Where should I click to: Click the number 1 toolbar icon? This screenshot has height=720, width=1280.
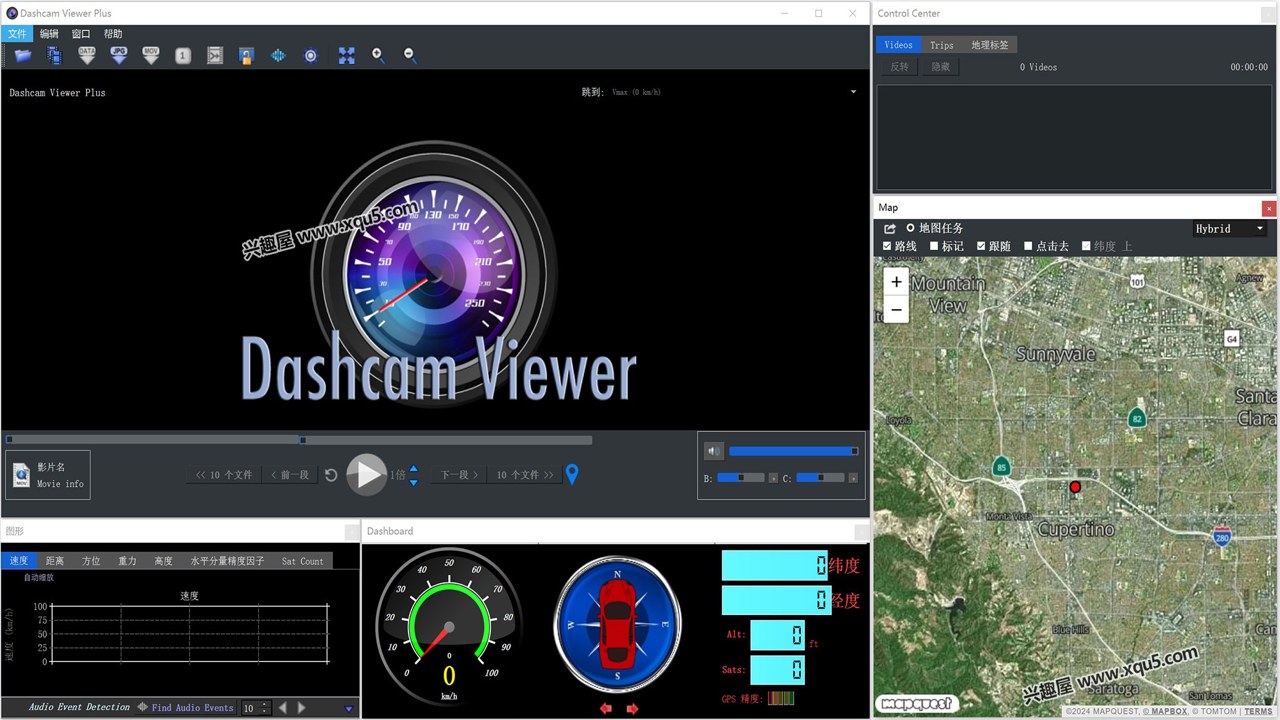point(183,56)
